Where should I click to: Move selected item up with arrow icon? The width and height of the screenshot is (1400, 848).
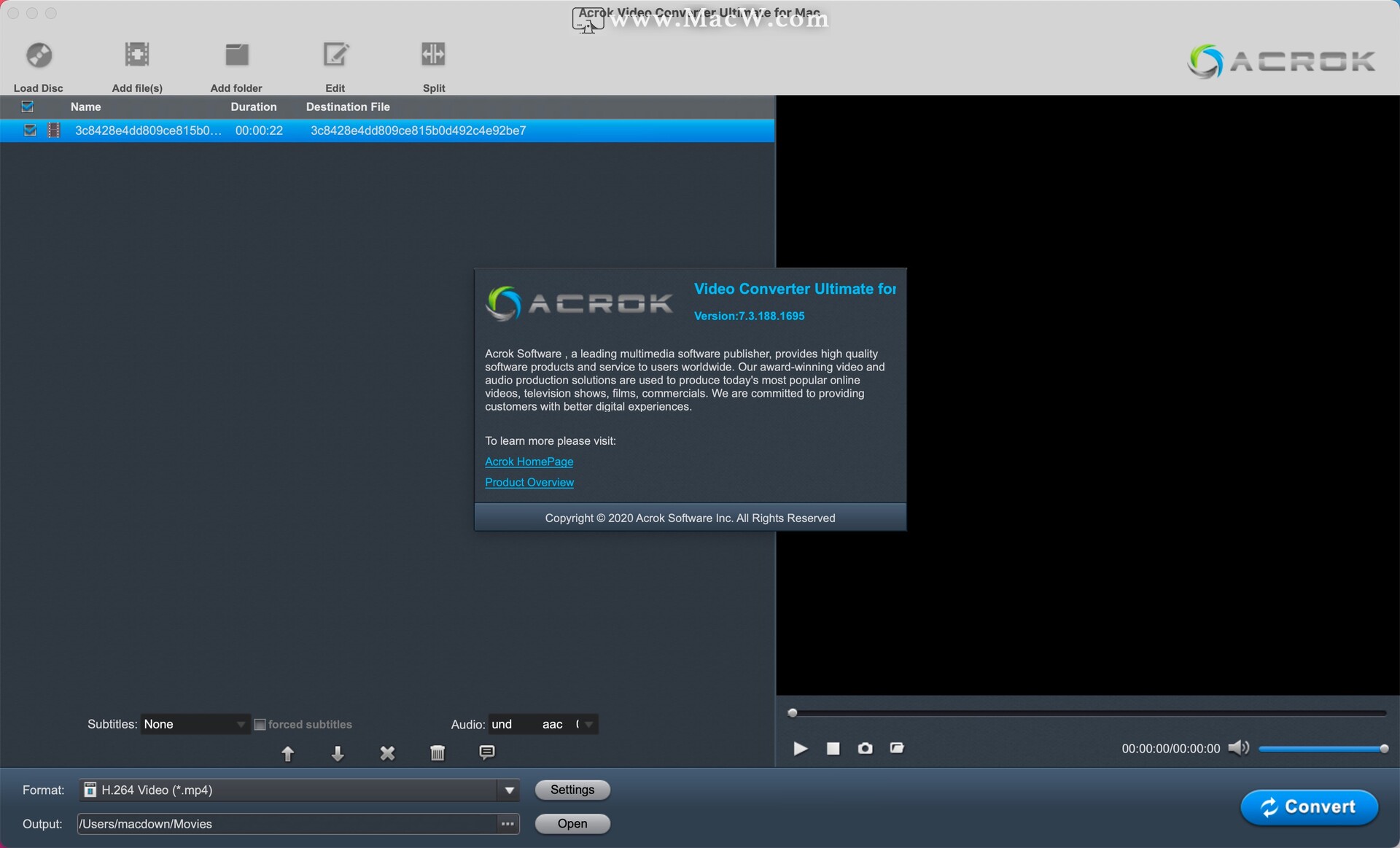pos(287,753)
